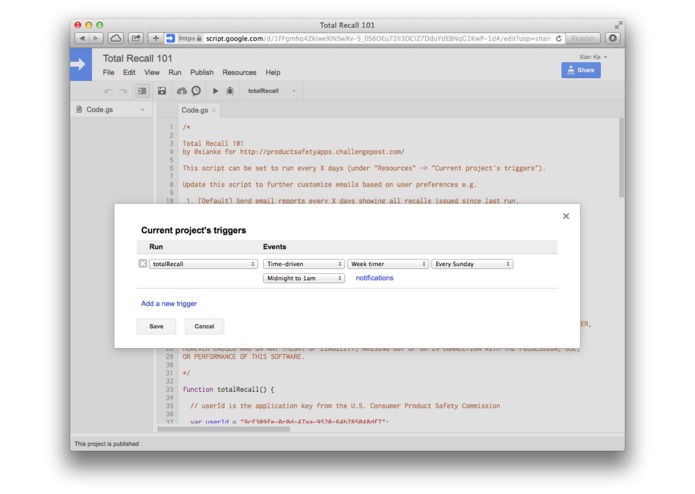The image size is (695, 494).
Task: Click the Reader button in address bar
Action: (x=583, y=39)
